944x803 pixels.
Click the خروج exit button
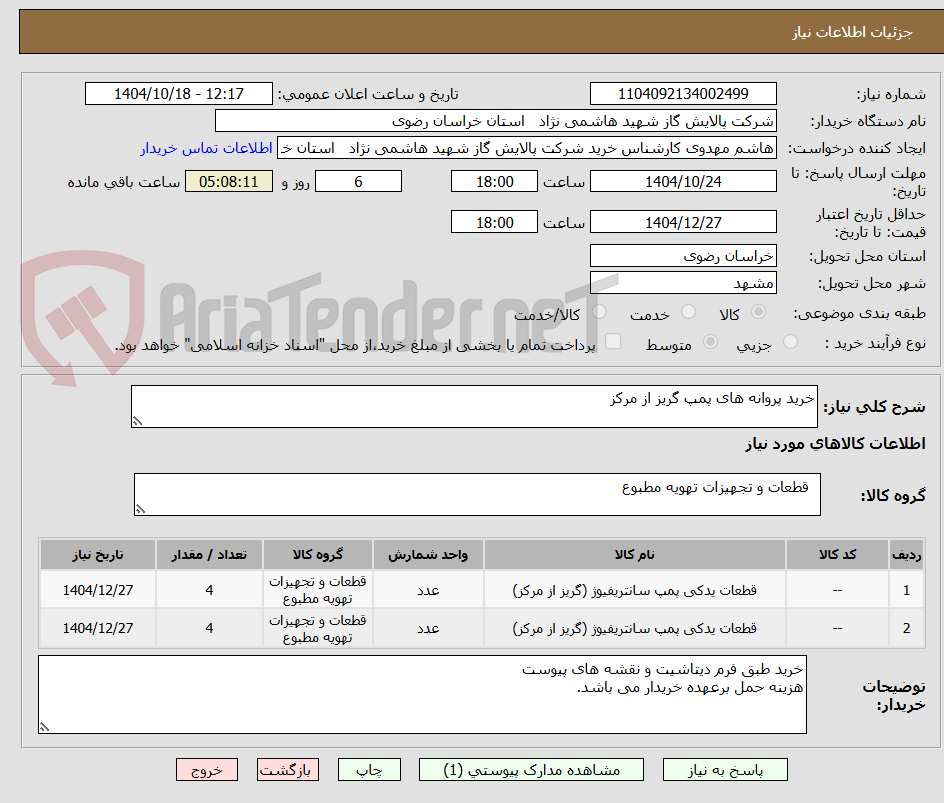click(x=207, y=770)
